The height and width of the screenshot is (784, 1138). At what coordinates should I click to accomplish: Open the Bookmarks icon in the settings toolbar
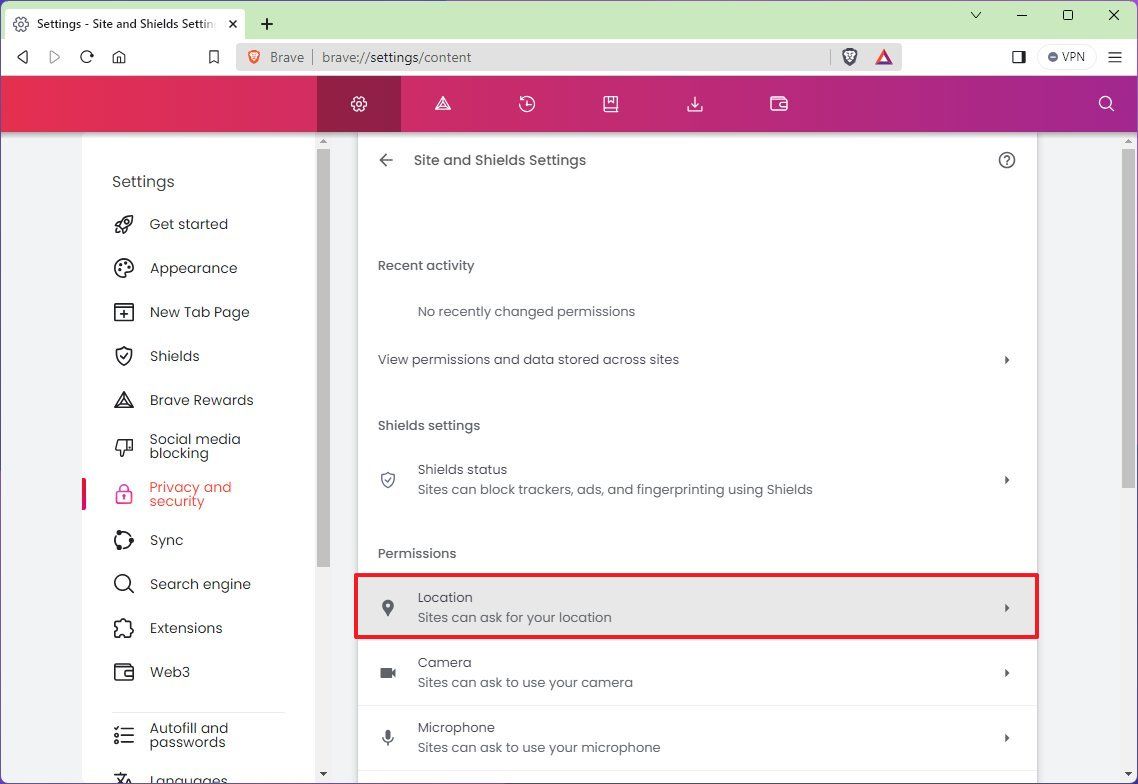pyautogui.click(x=611, y=103)
